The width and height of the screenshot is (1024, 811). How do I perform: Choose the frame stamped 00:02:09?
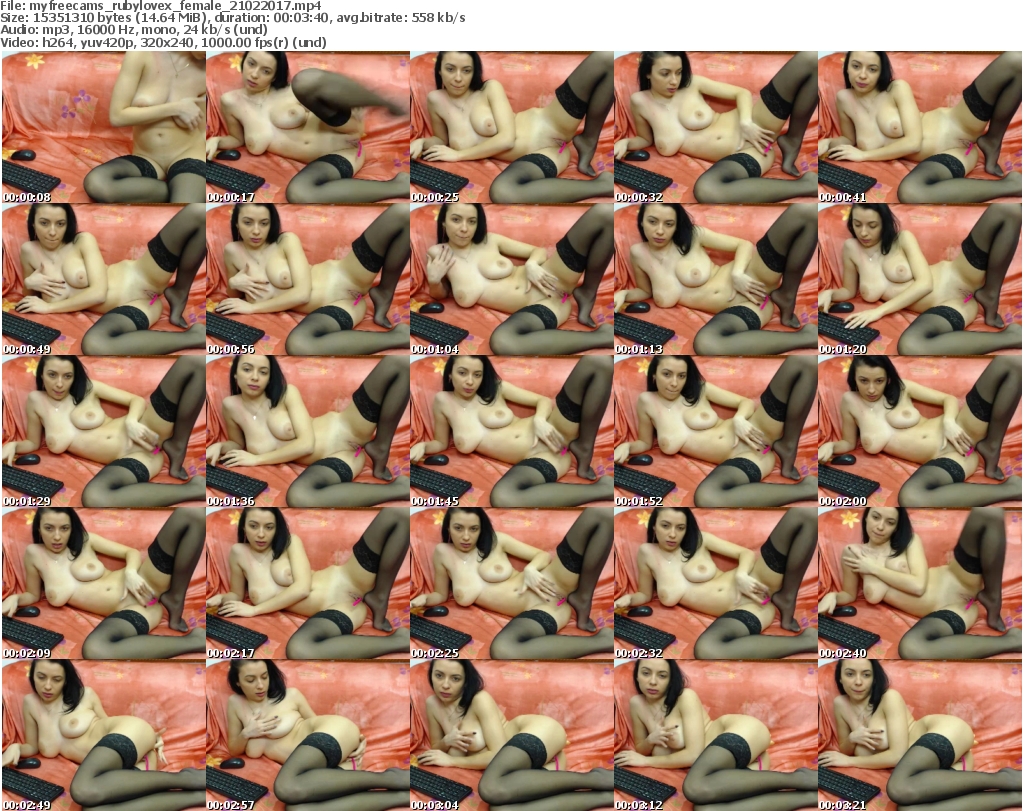point(104,584)
